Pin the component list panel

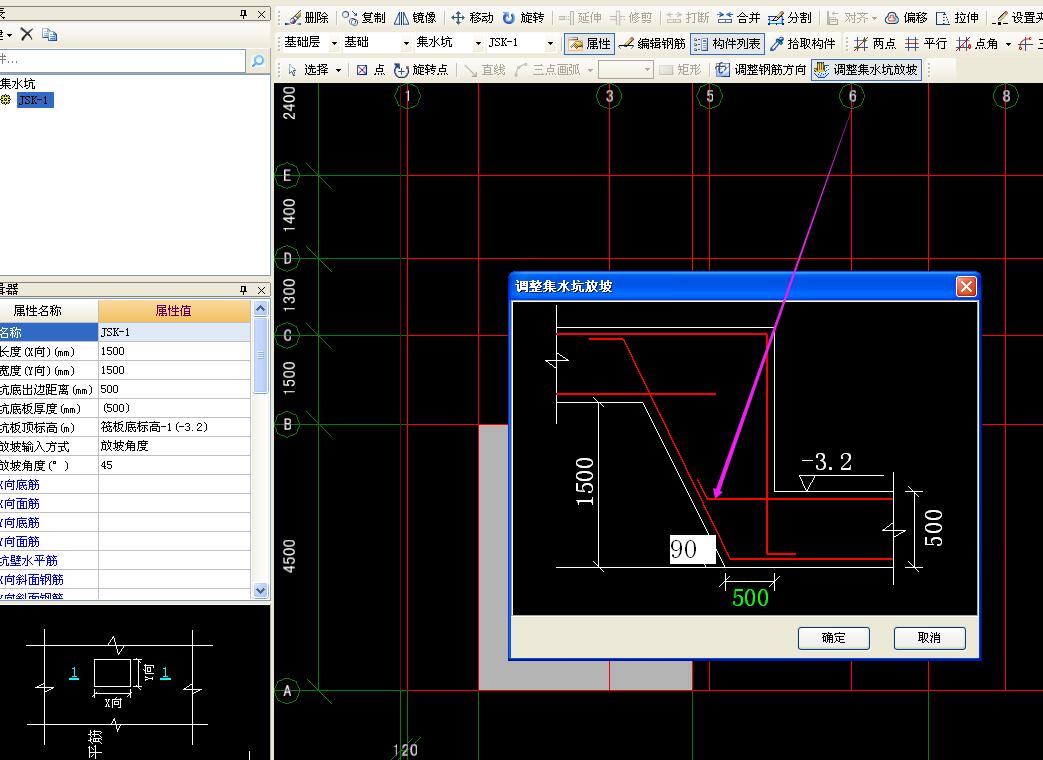point(243,14)
